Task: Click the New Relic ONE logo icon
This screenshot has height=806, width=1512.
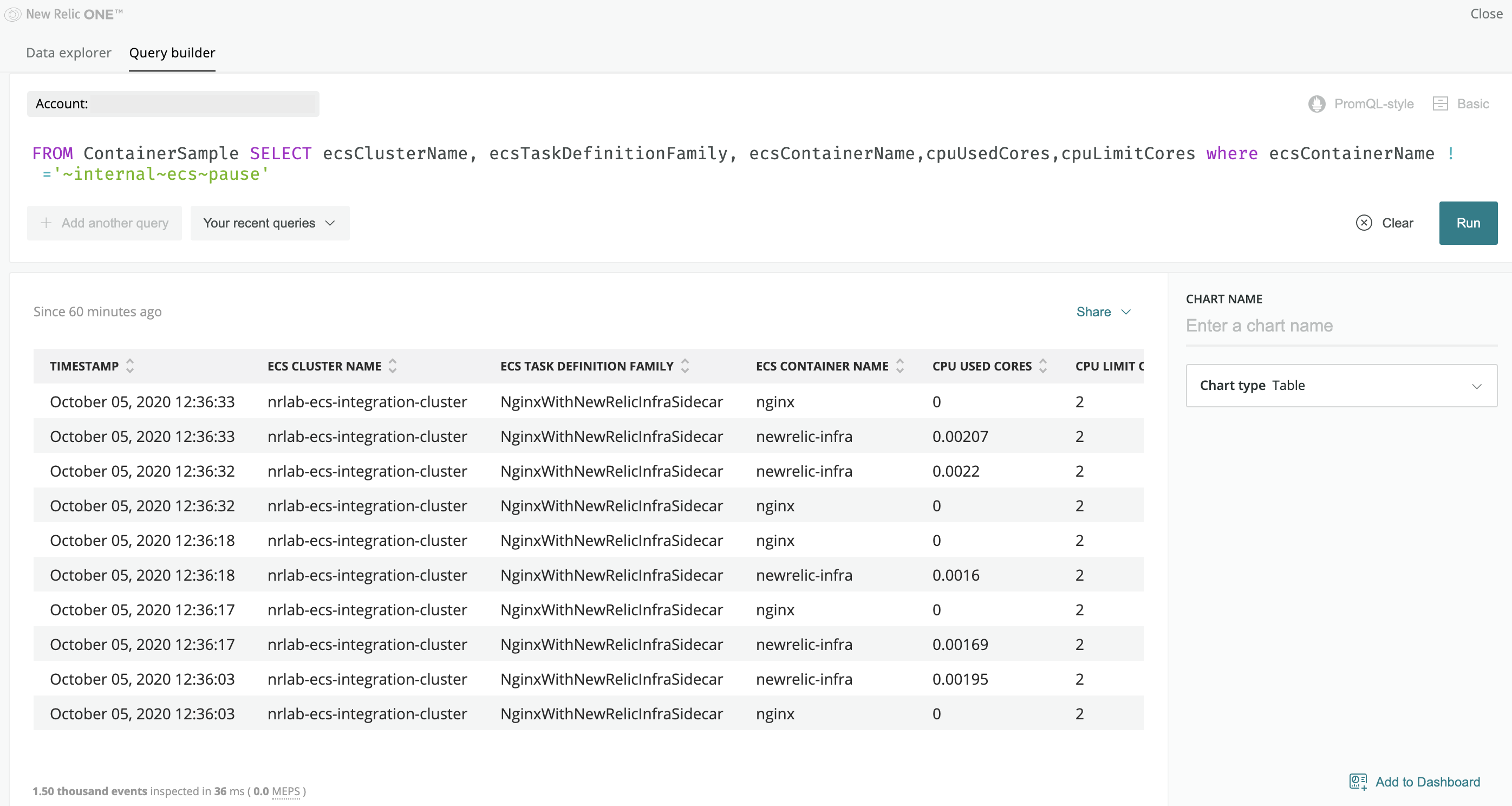Action: click(x=13, y=14)
